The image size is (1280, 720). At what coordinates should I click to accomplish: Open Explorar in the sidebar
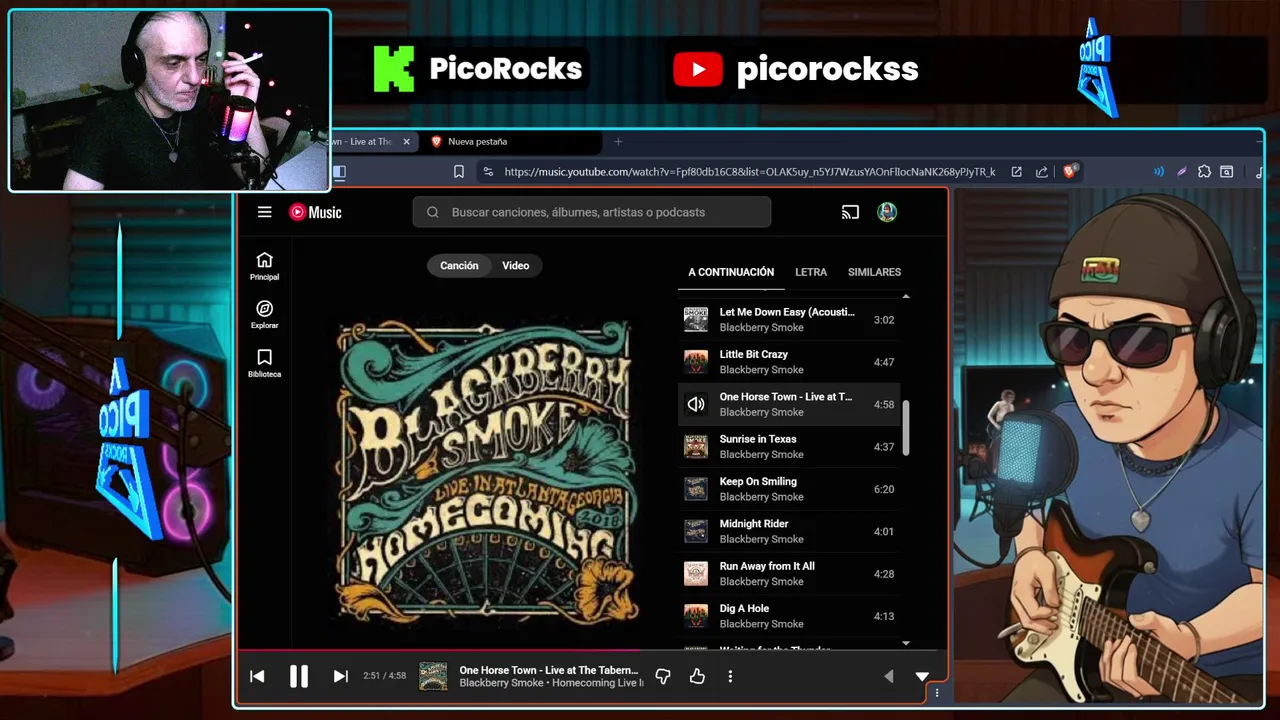pyautogui.click(x=264, y=315)
